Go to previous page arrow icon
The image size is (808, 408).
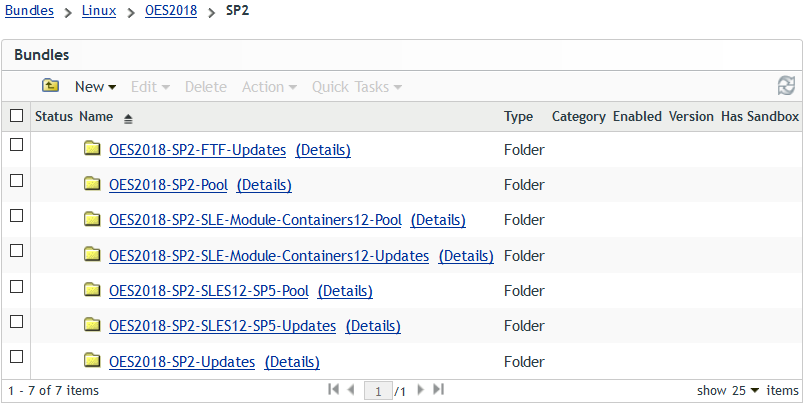[x=351, y=390]
